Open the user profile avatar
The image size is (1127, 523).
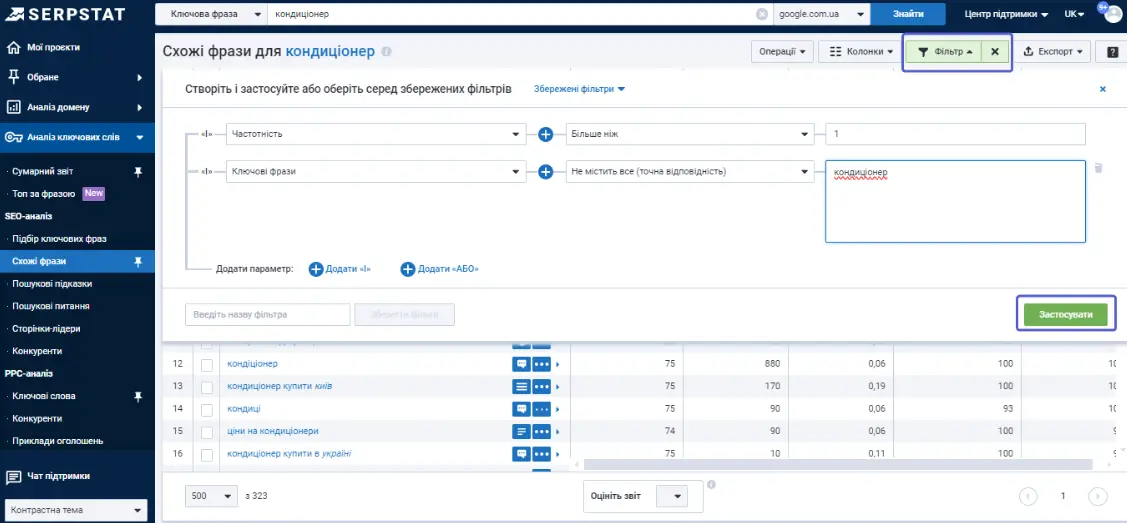(x=1115, y=14)
